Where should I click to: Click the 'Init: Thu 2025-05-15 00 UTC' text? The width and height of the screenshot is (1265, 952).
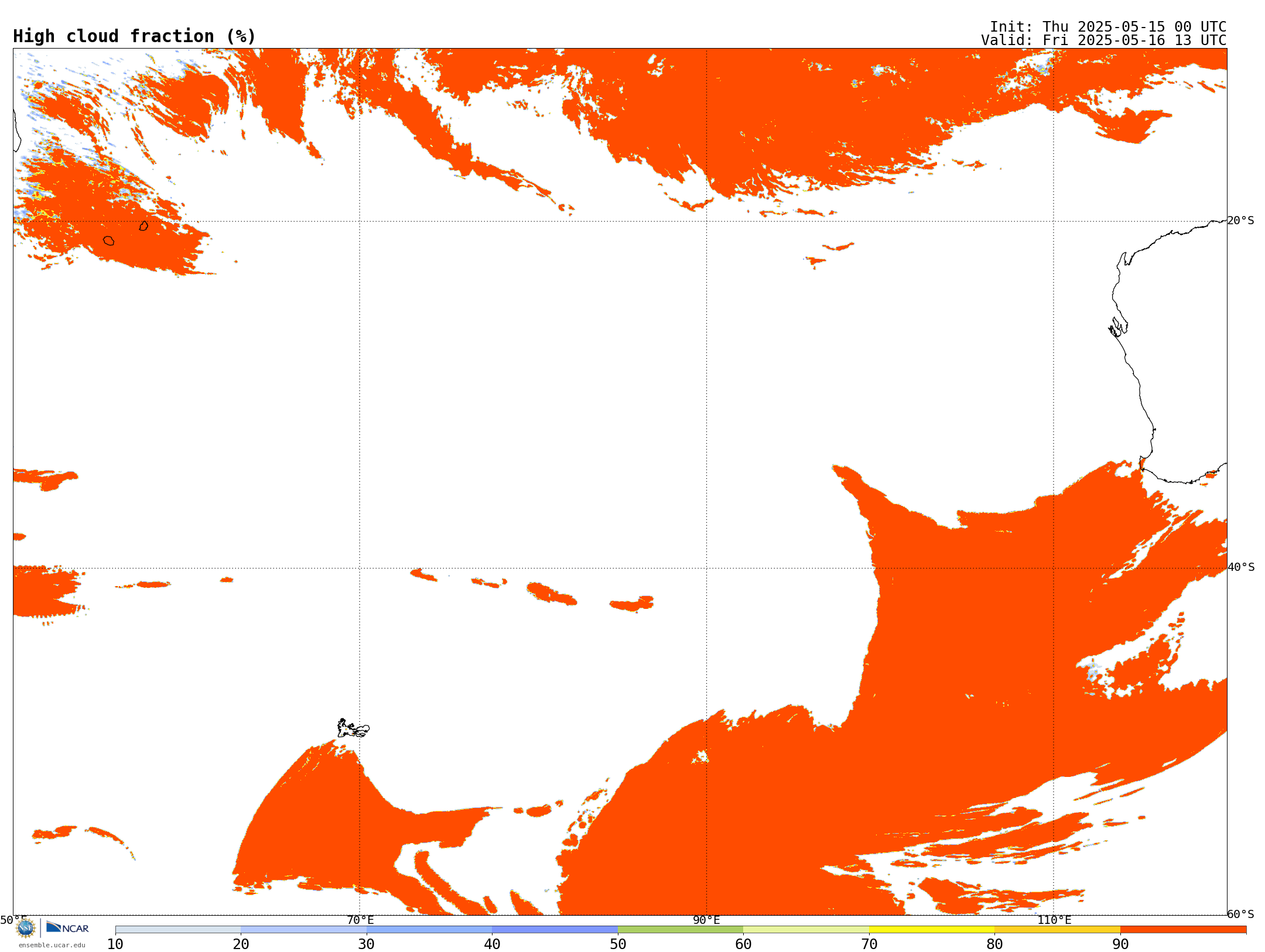point(1108,27)
